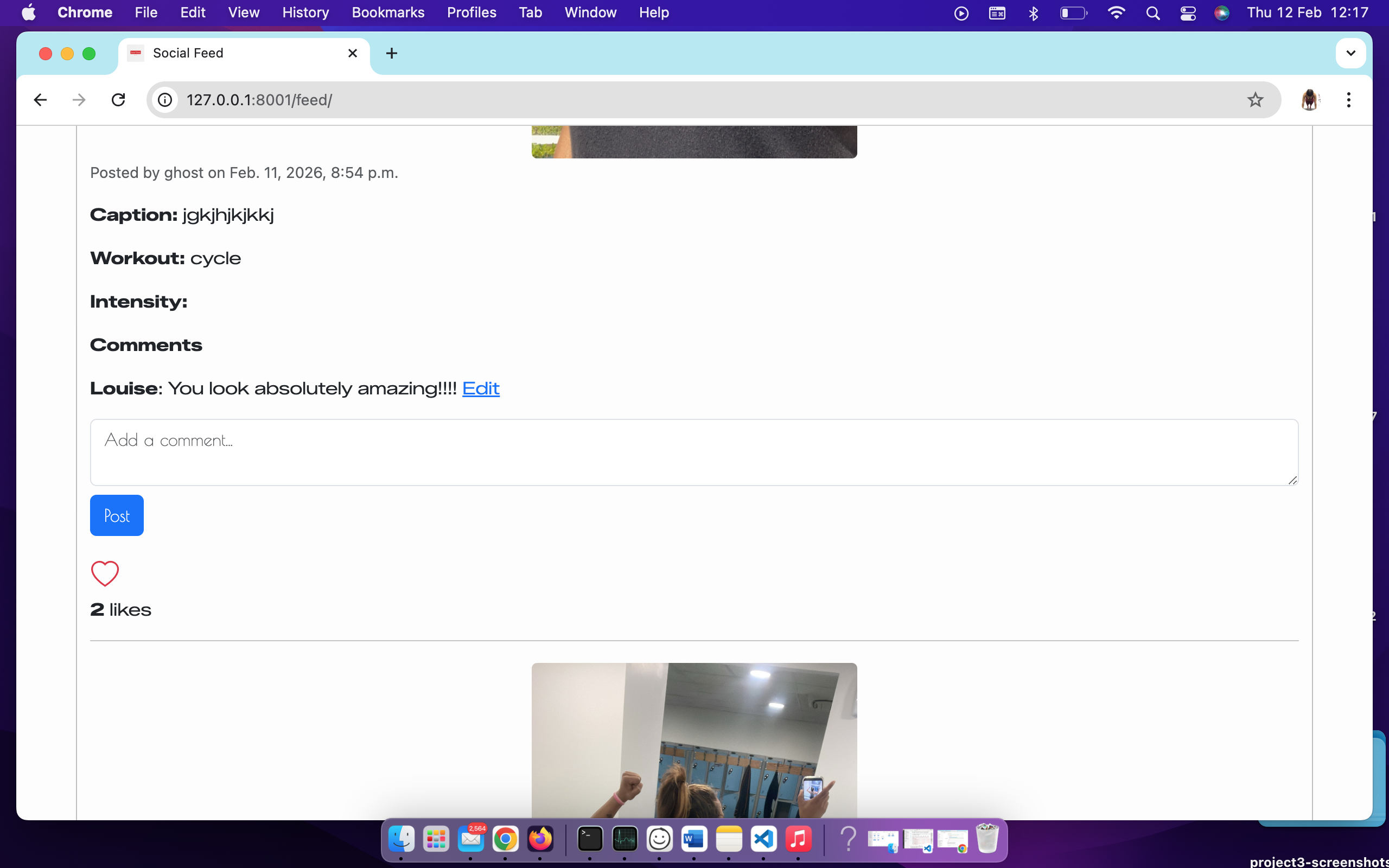The height and width of the screenshot is (868, 1389).
Task: Open Spotlight search from the menu bar
Action: coord(1153,12)
